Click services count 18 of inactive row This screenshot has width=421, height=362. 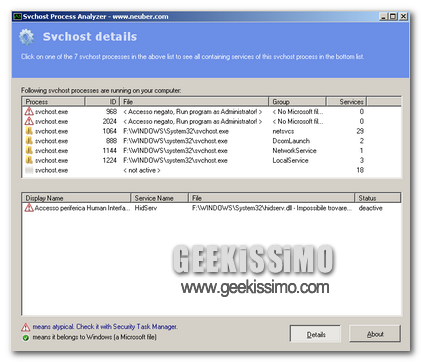click(x=360, y=170)
